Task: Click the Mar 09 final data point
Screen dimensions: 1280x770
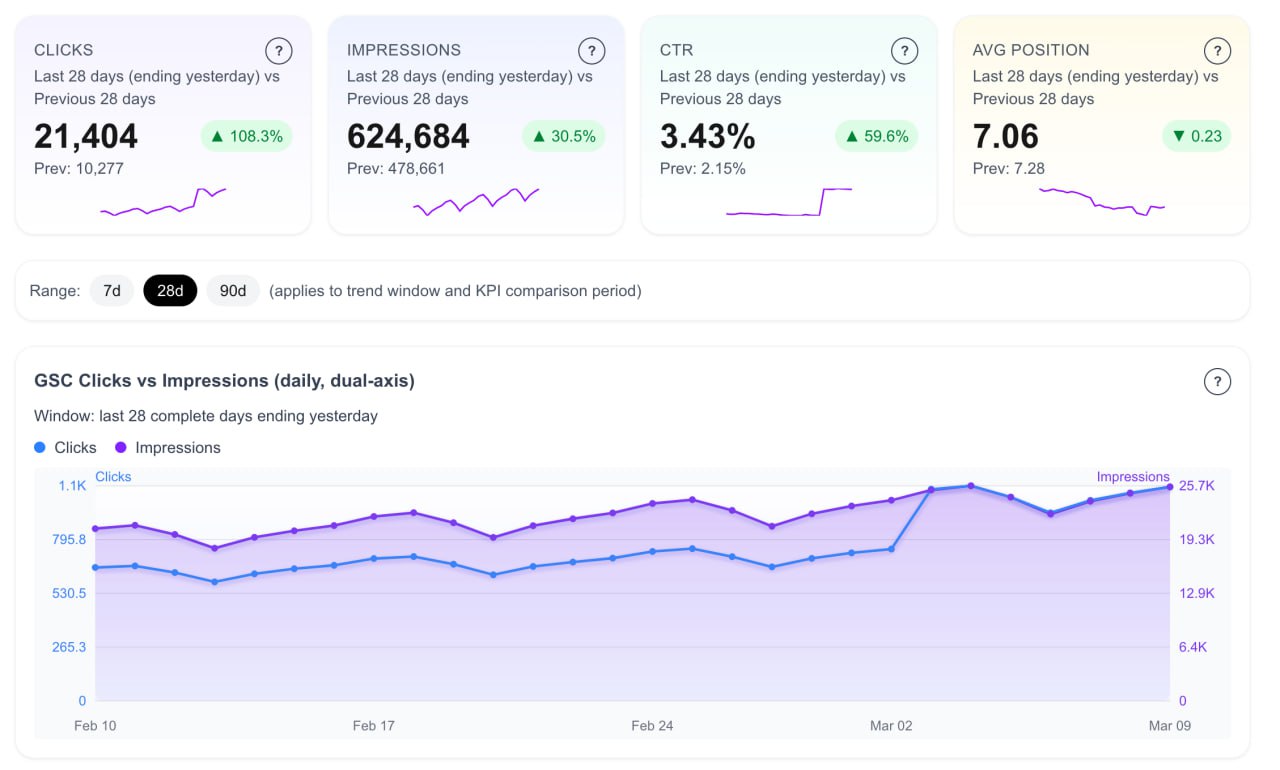Action: pyautogui.click(x=1169, y=487)
